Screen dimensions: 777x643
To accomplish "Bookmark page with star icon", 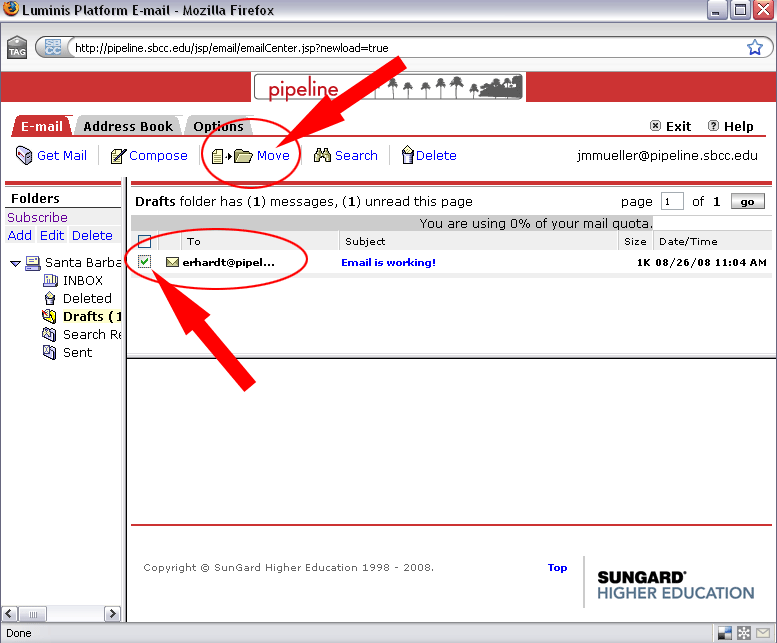I will [x=755, y=47].
